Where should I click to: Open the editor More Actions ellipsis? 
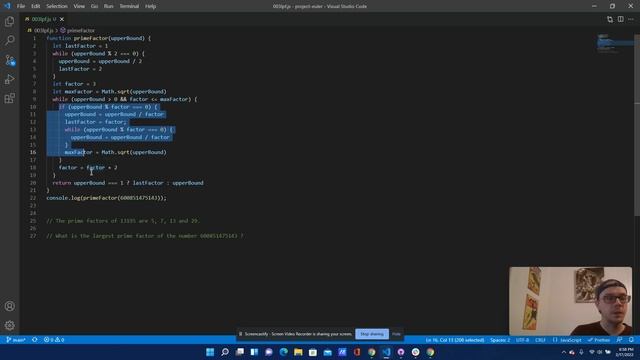631,19
